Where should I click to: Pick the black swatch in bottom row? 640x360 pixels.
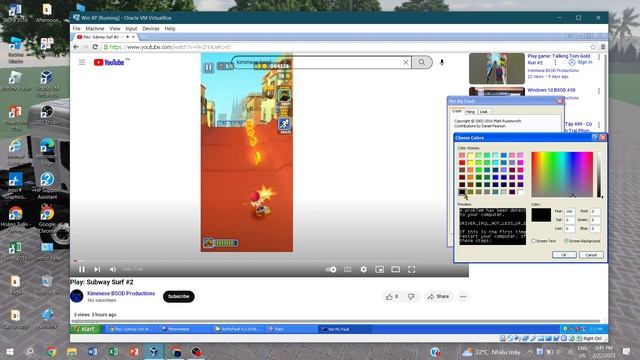(462, 192)
